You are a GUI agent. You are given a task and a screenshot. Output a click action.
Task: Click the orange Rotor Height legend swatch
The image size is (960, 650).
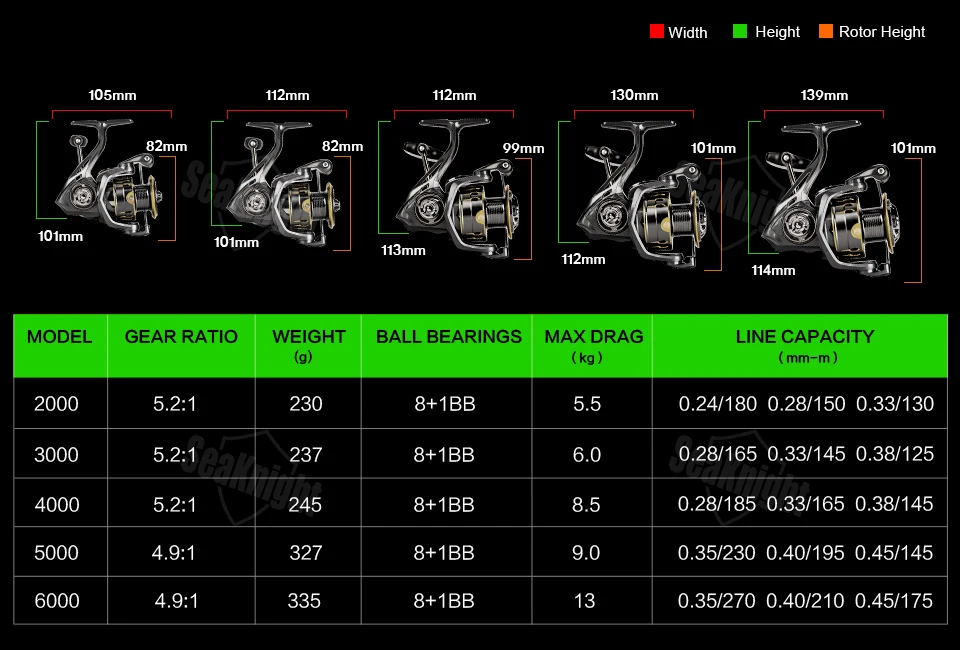pyautogui.click(x=826, y=31)
